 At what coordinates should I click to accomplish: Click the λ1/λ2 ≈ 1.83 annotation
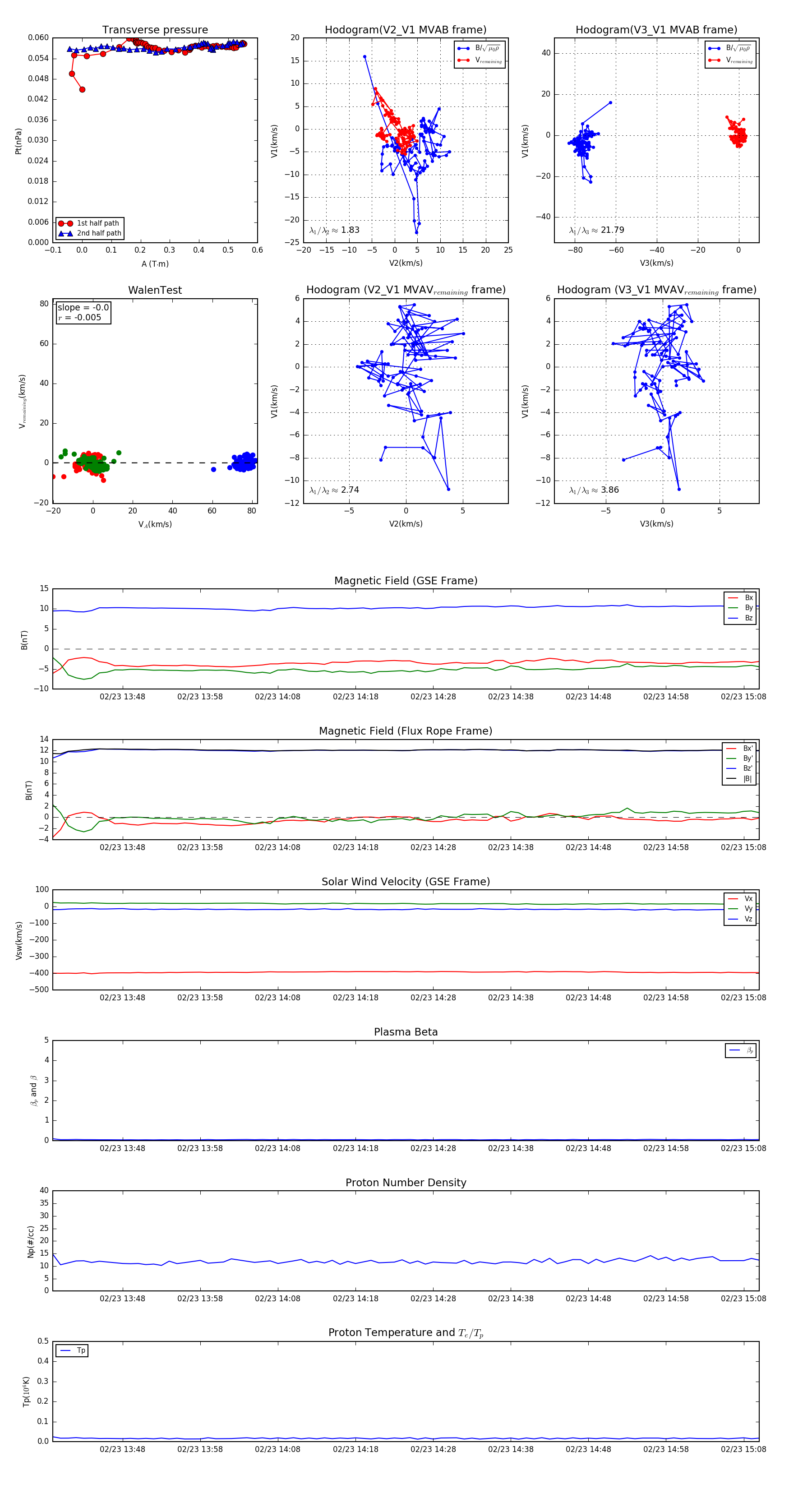tap(334, 230)
